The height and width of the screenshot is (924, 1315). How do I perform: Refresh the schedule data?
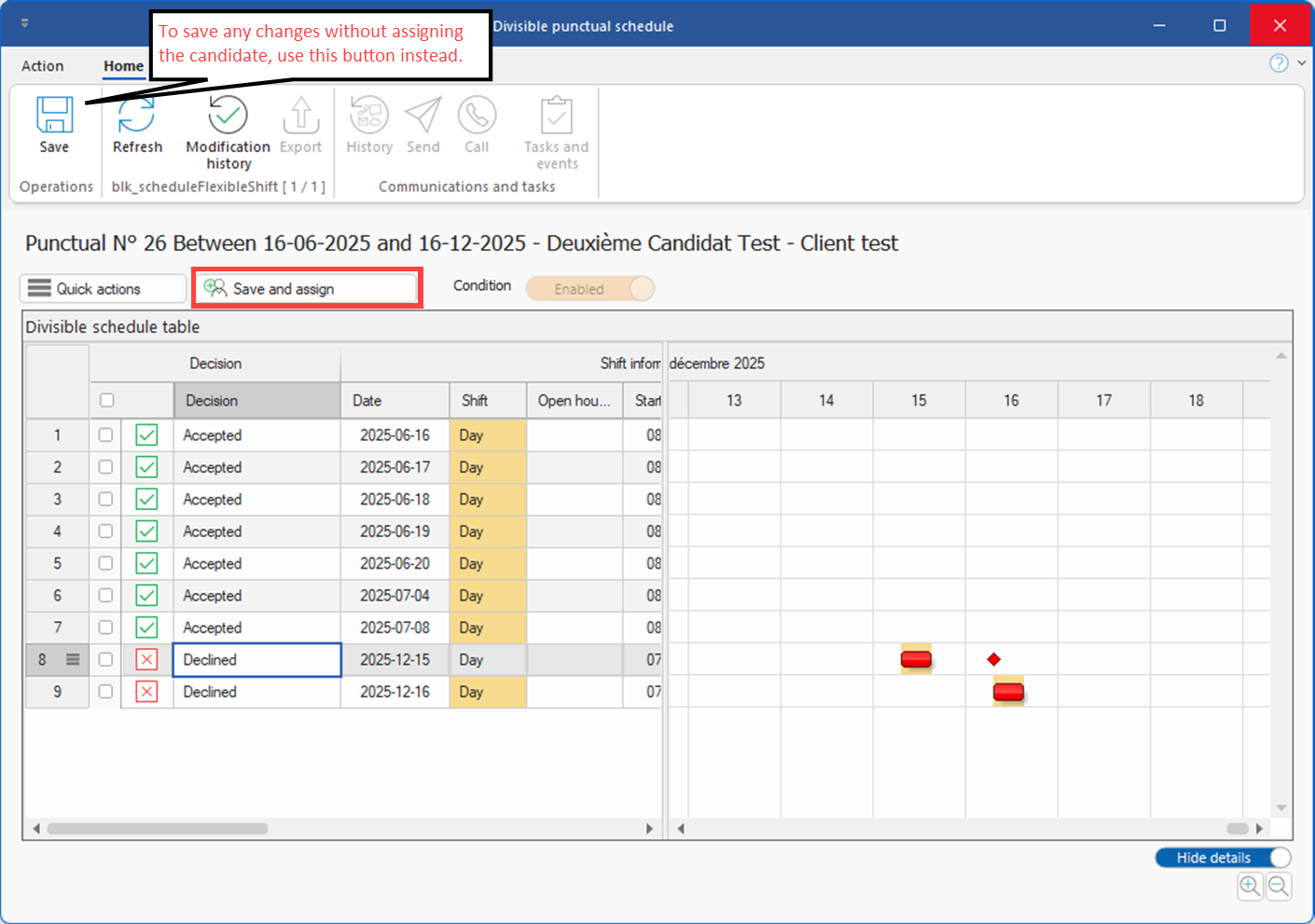pos(137,116)
